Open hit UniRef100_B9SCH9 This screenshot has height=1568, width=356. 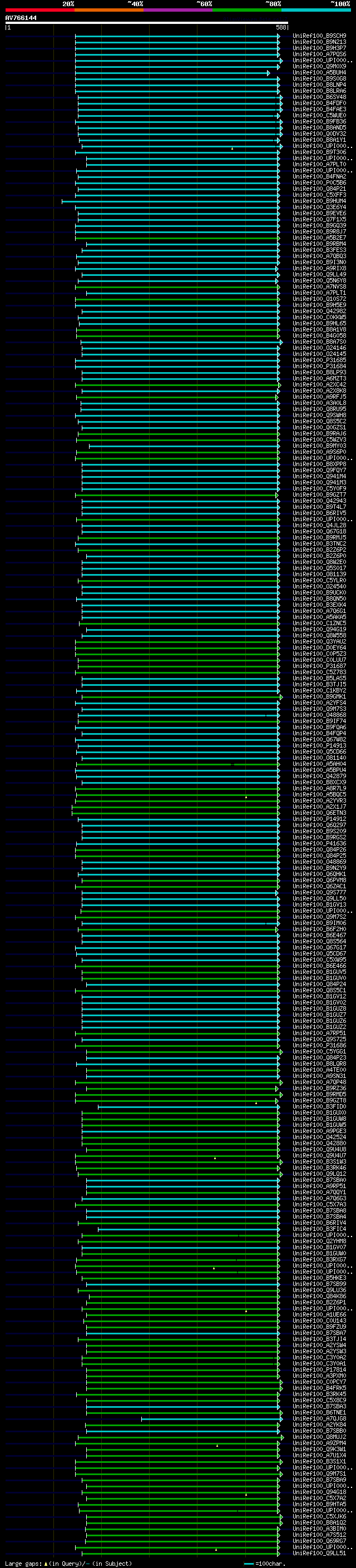pos(319,36)
